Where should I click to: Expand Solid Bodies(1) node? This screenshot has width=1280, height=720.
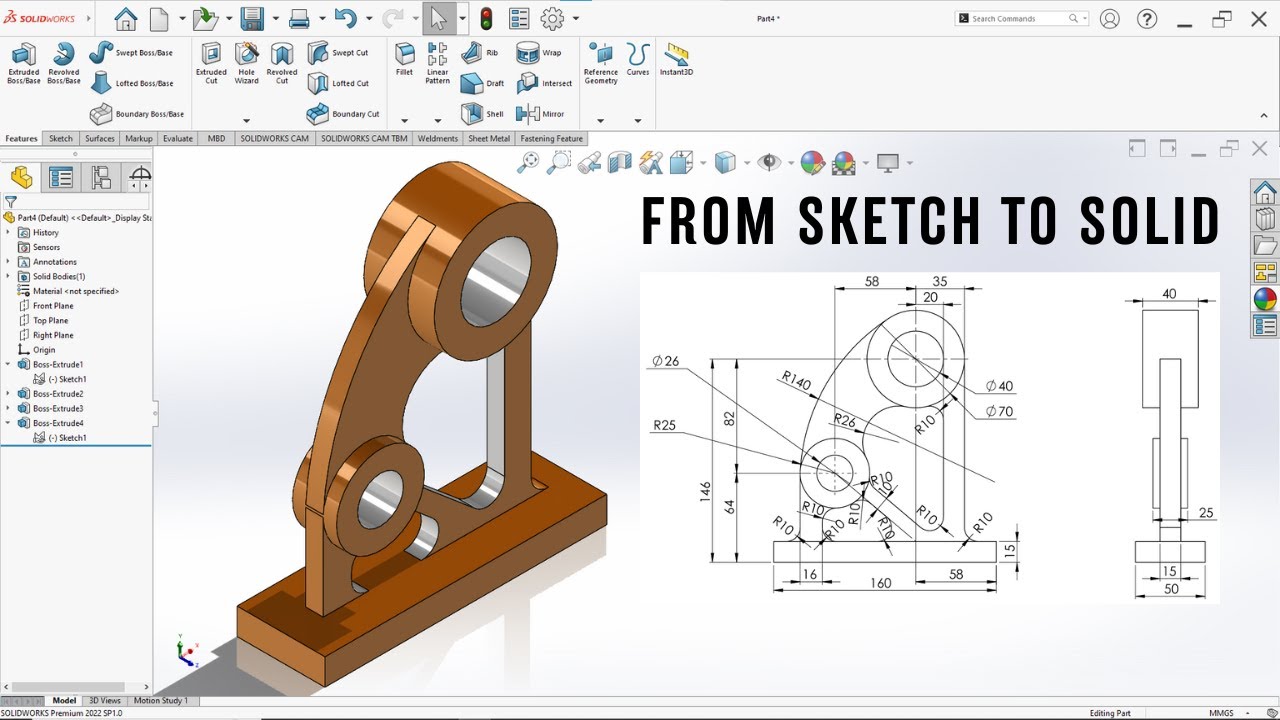(x=9, y=276)
